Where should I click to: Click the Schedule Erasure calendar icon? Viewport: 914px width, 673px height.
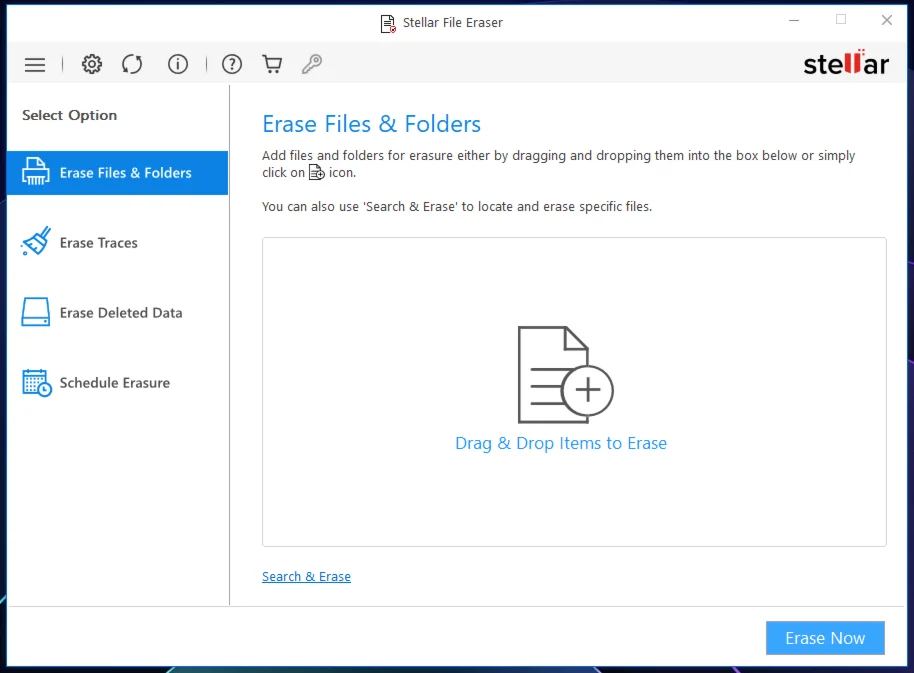click(36, 383)
